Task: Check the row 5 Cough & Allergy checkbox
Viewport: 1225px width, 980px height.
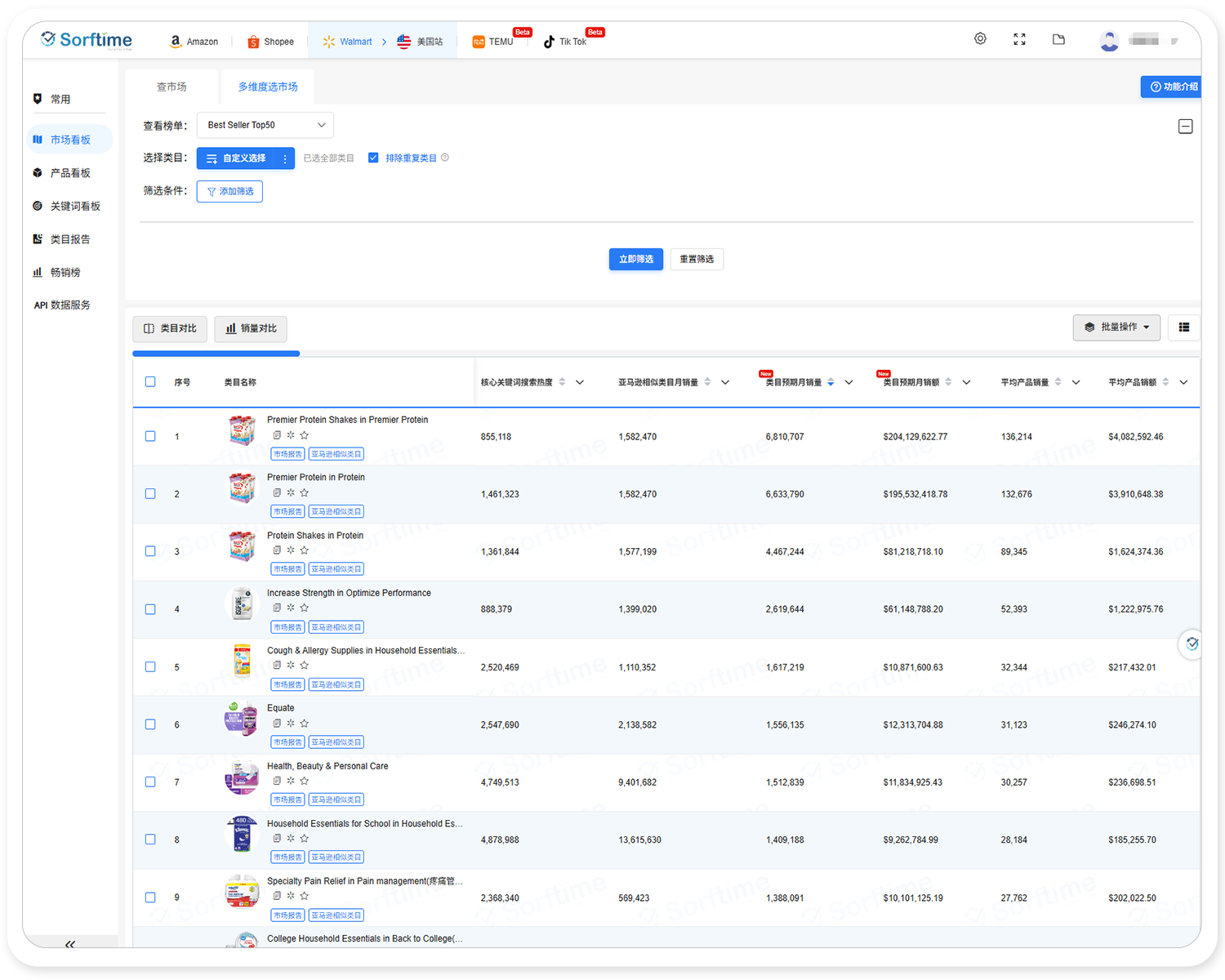Action: tap(150, 666)
